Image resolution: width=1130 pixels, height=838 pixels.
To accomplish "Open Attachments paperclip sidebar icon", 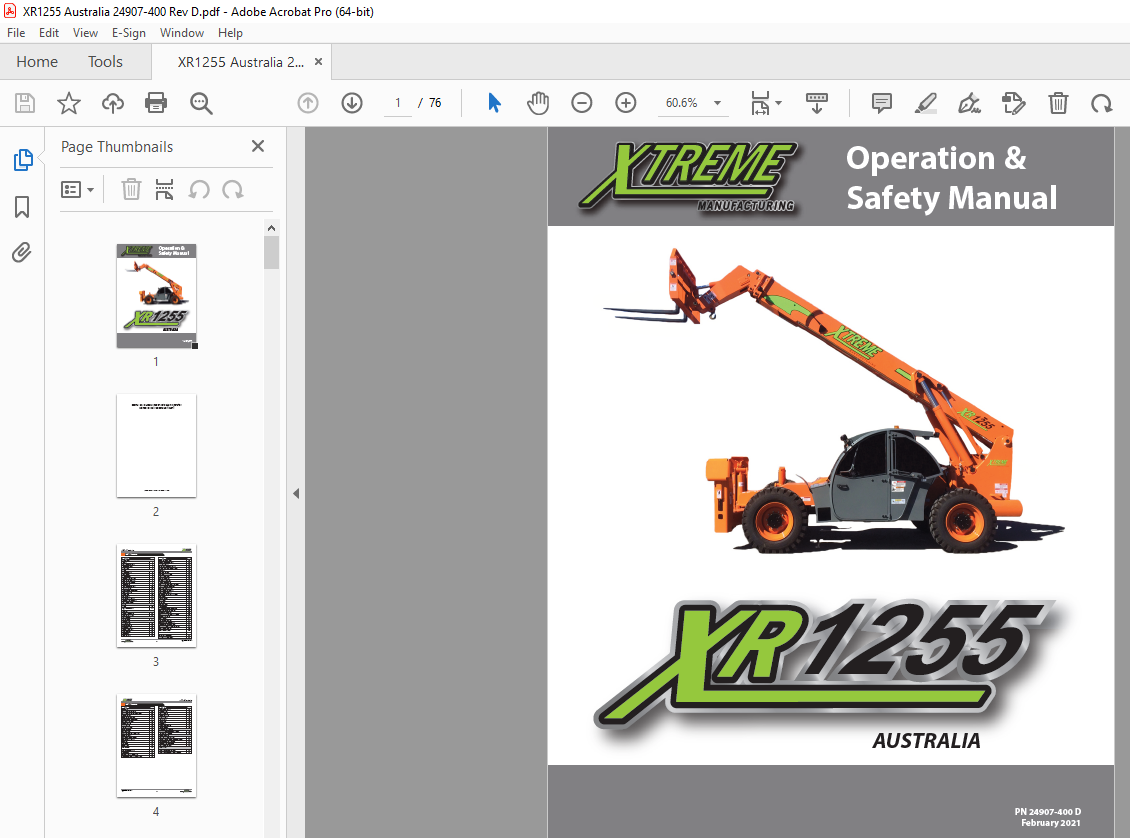I will pyautogui.click(x=22, y=253).
